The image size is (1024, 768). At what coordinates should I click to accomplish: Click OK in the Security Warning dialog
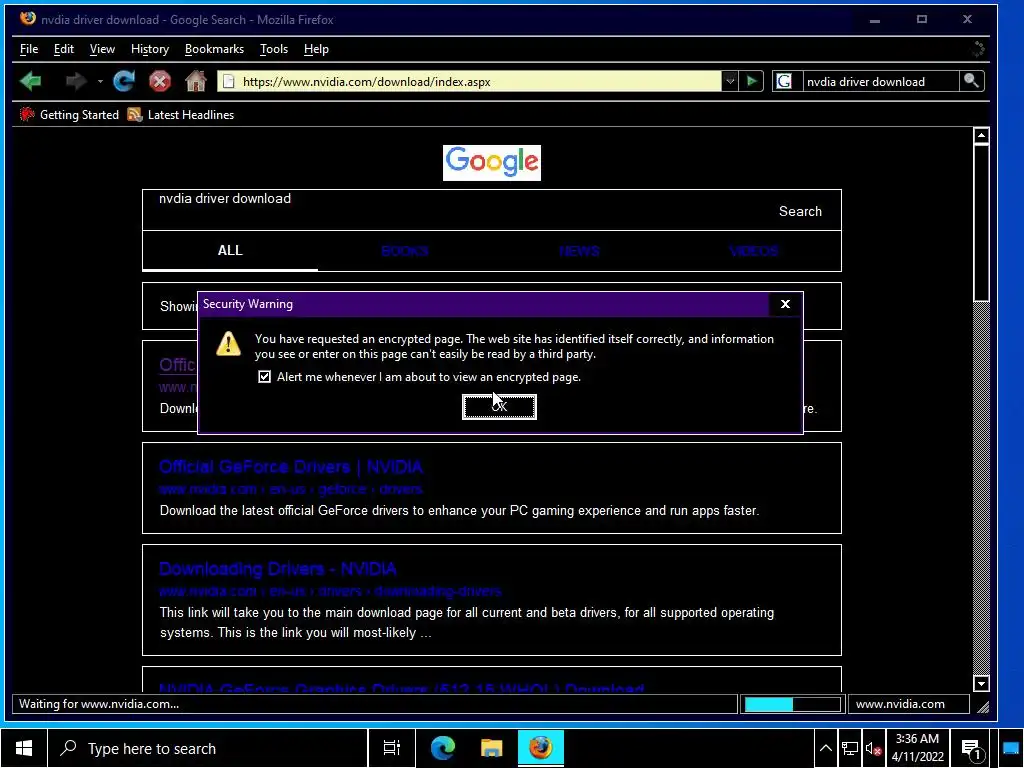(500, 406)
